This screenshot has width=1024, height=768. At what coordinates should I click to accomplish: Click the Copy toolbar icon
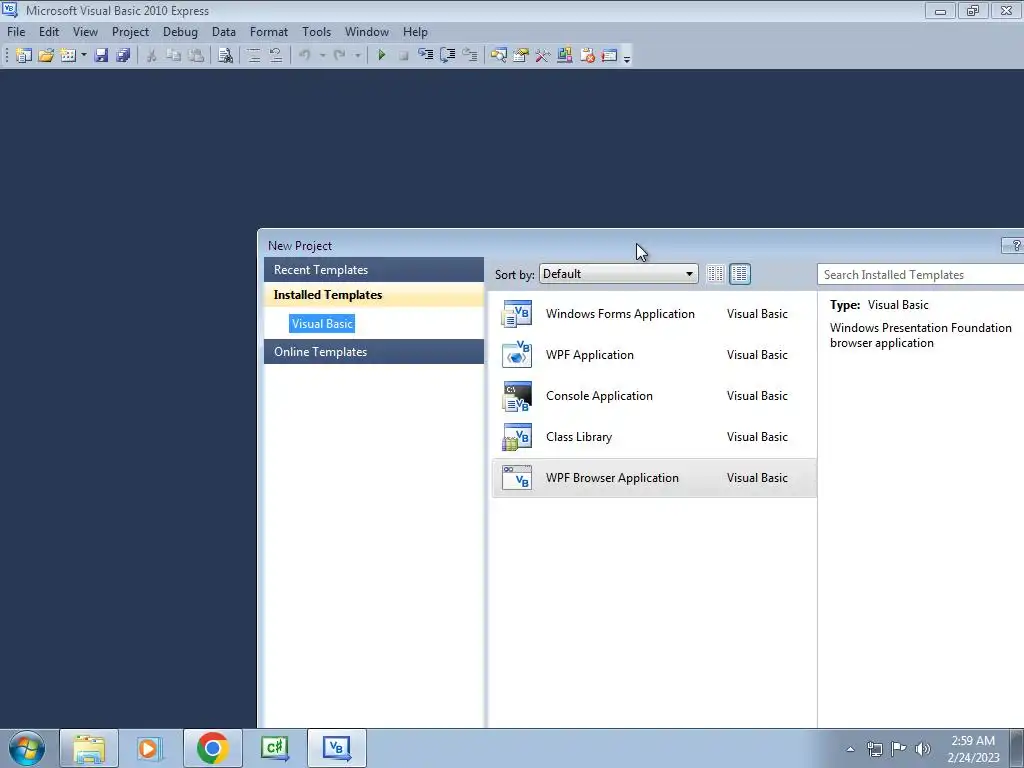pyautogui.click(x=173, y=56)
